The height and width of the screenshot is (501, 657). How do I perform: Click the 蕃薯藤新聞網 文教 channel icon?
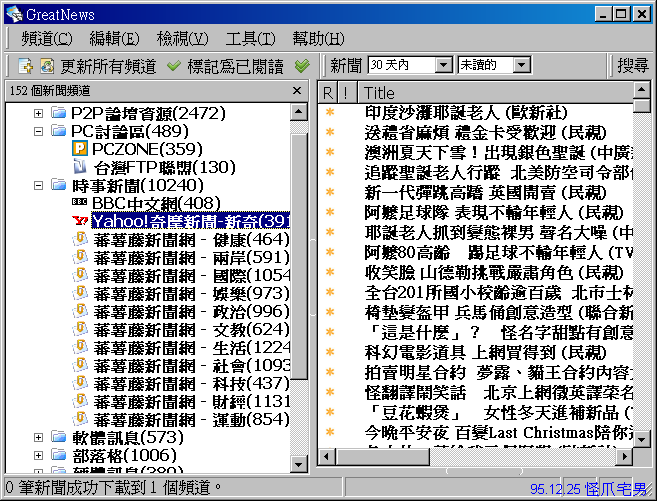(80, 329)
